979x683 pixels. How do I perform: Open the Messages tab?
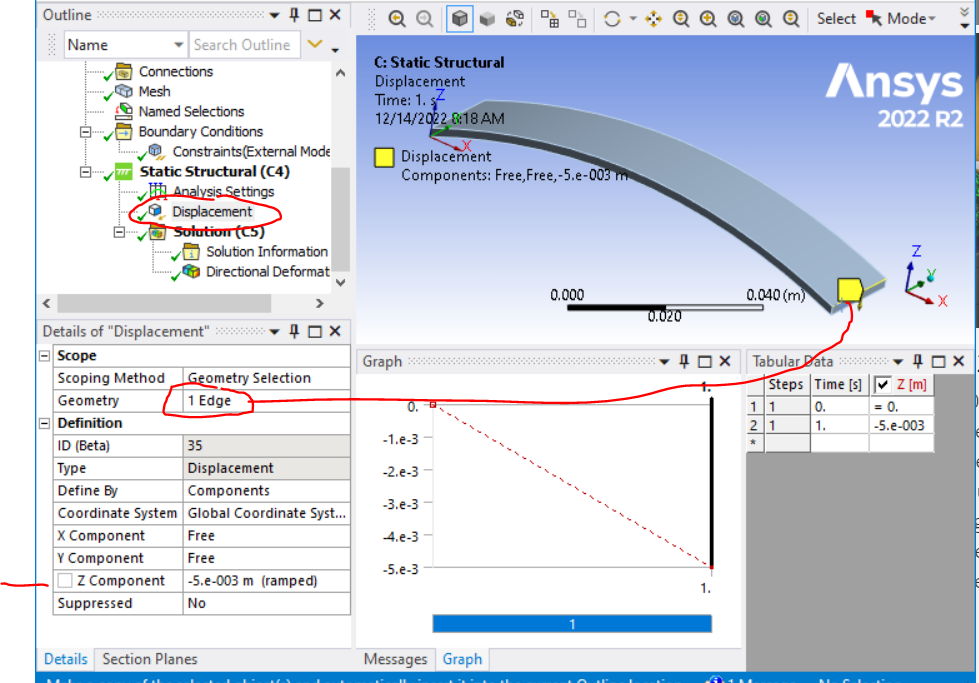(395, 659)
